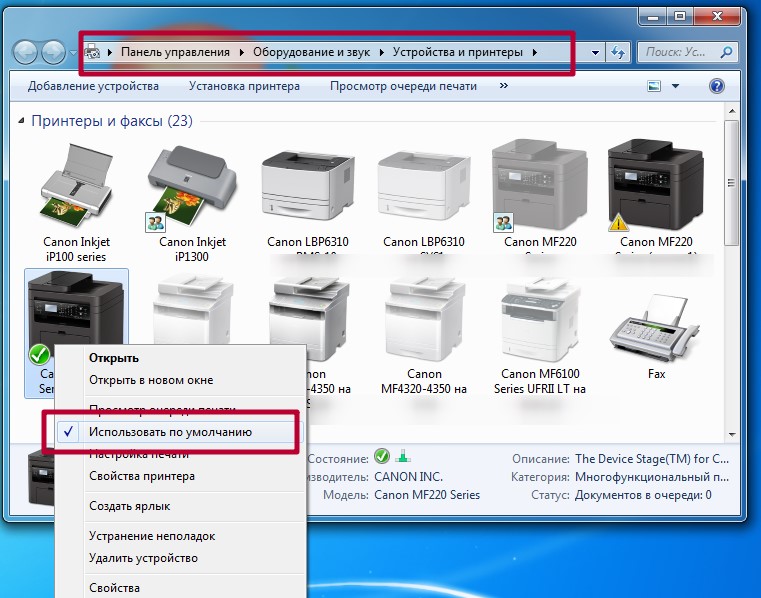Click the scrollbar down arrow
Image resolution: width=761 pixels, height=598 pixels.
pos(731,434)
